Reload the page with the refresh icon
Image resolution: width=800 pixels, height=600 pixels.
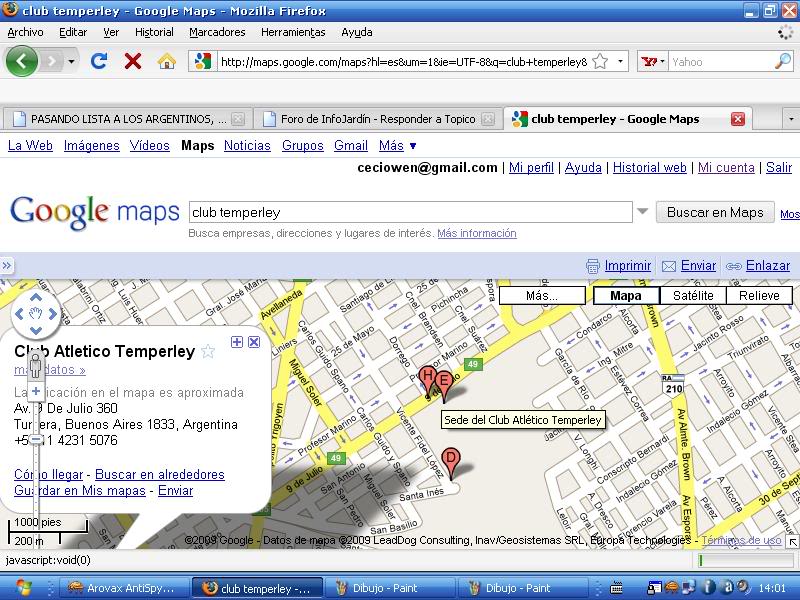99,61
